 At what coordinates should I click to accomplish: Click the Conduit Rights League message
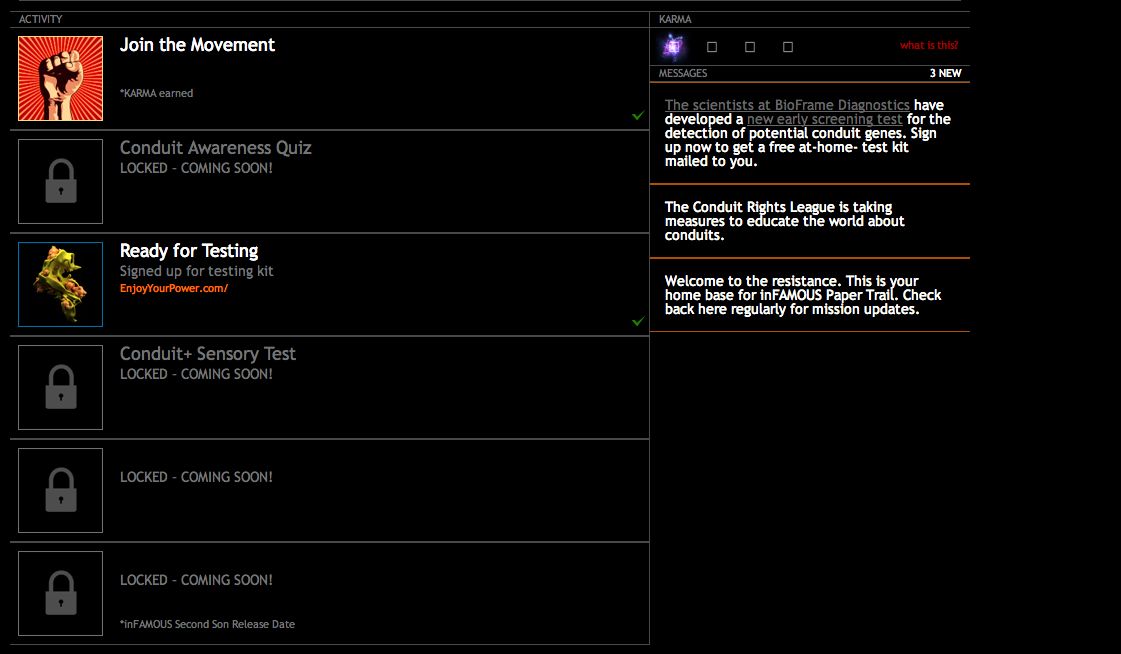(x=784, y=221)
